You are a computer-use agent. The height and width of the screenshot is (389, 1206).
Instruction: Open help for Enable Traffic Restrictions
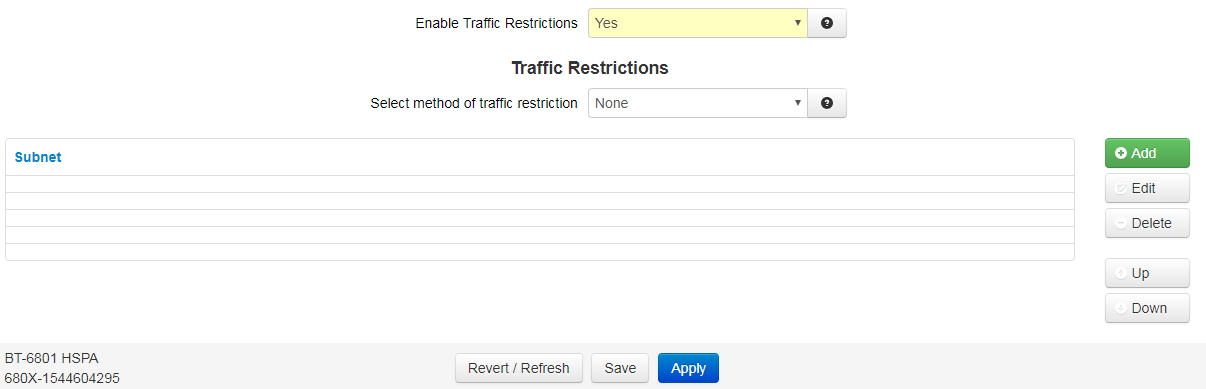pyautogui.click(x=827, y=23)
